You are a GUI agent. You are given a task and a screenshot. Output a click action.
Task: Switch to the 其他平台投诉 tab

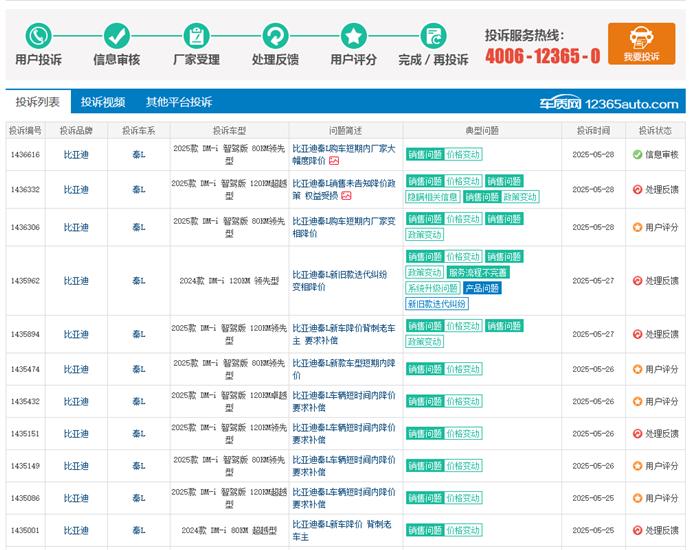(x=179, y=102)
